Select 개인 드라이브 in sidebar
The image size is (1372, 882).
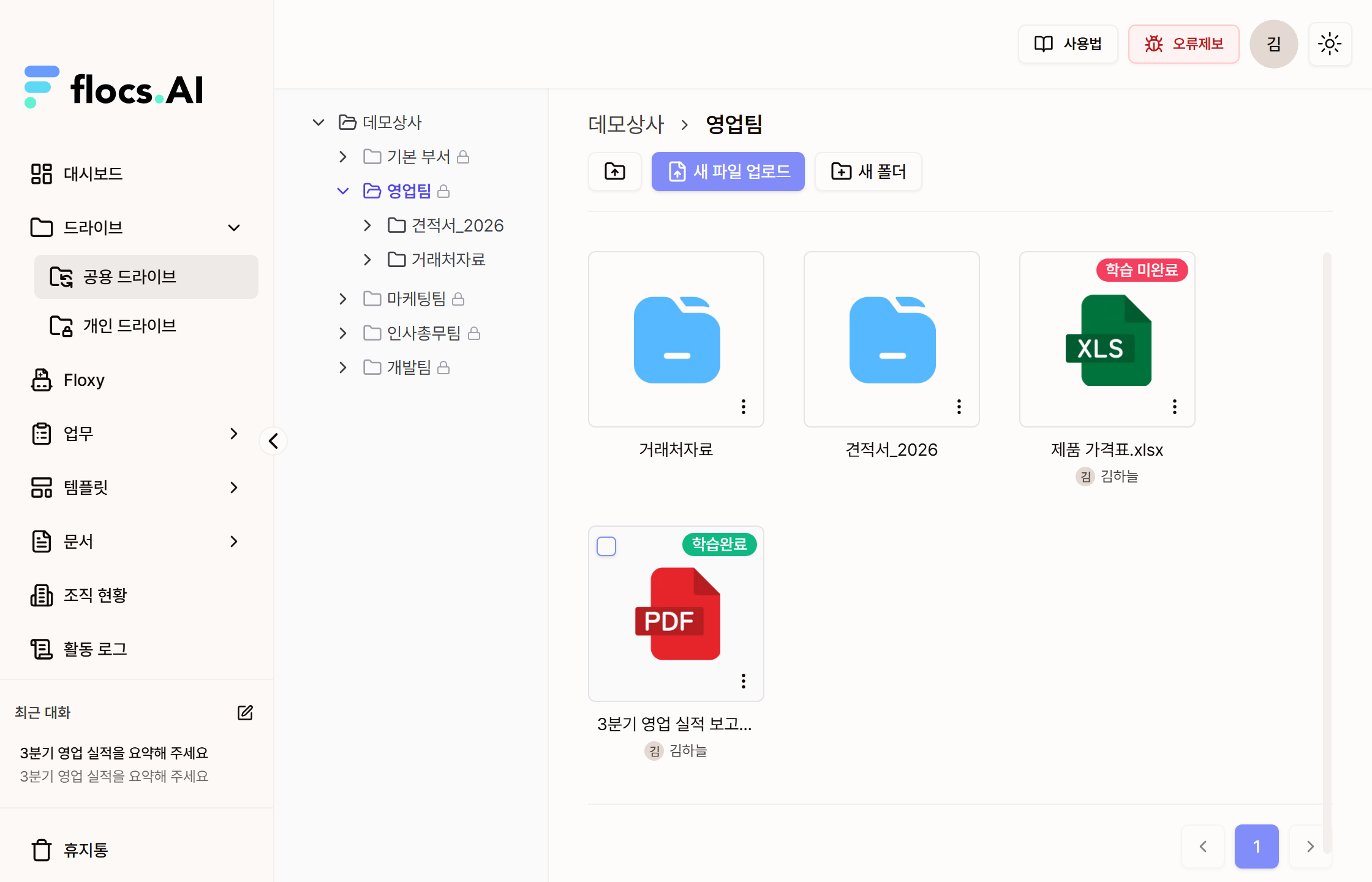pyautogui.click(x=146, y=326)
